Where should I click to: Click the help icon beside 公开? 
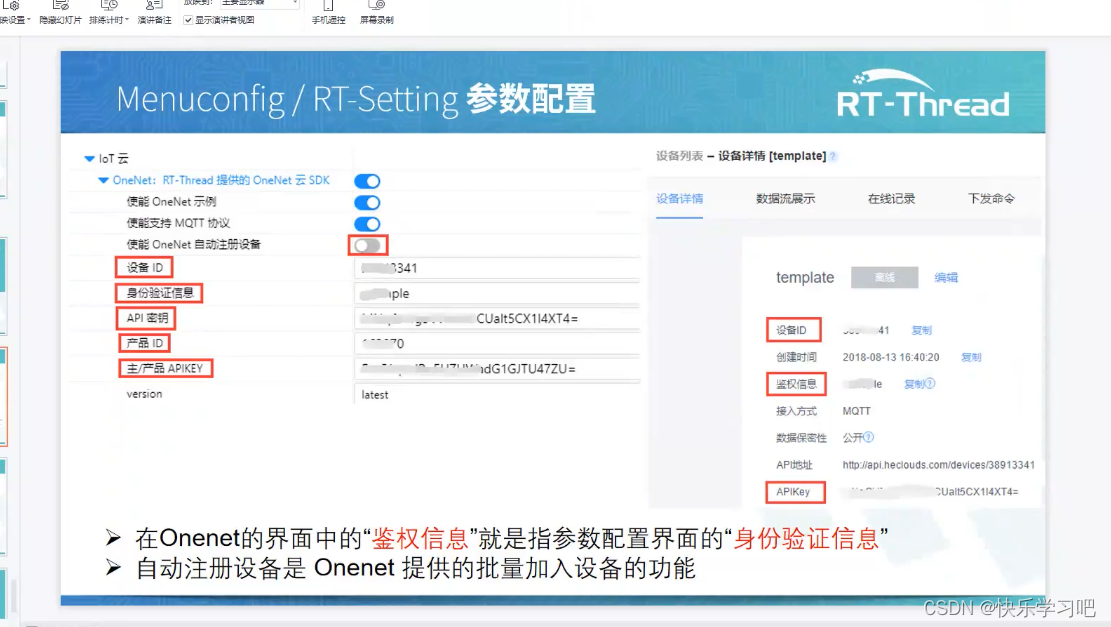pyautogui.click(x=869, y=437)
